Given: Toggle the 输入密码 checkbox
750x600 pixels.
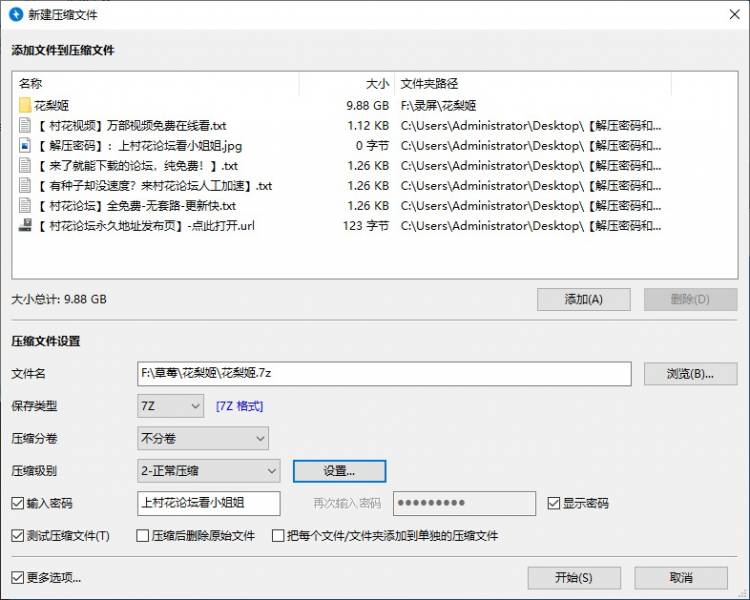Looking at the screenshot, I should click(17, 503).
